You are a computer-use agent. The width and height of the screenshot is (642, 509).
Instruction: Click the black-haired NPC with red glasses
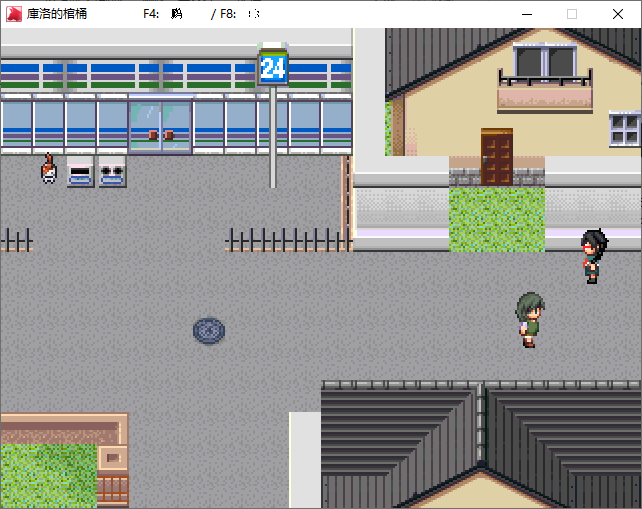pos(593,255)
